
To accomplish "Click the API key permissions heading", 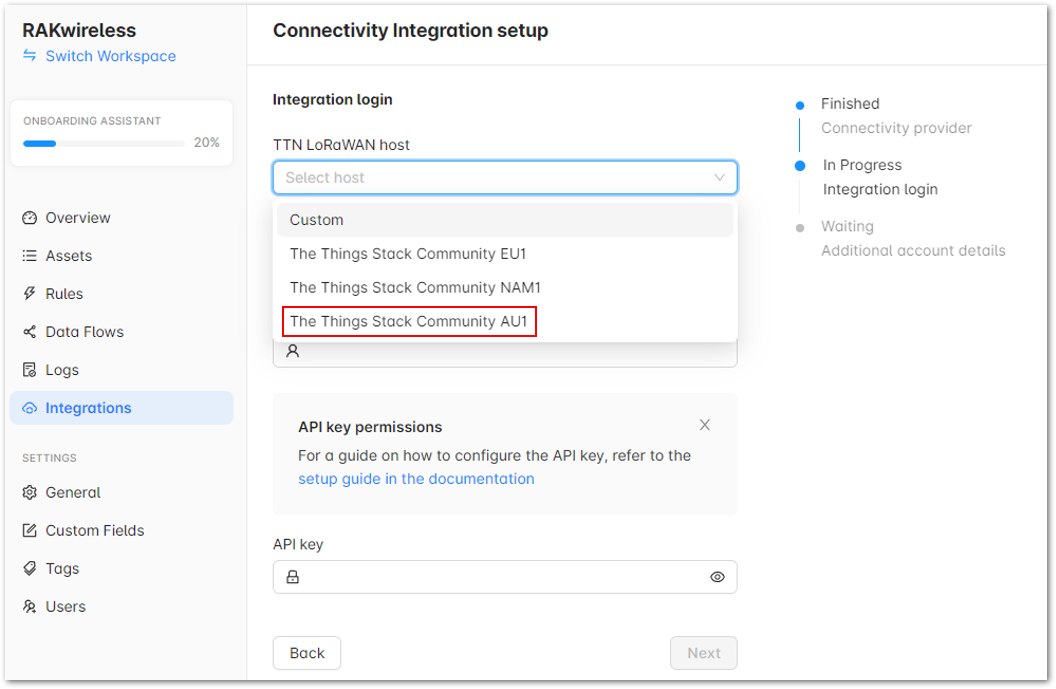I will 370,427.
